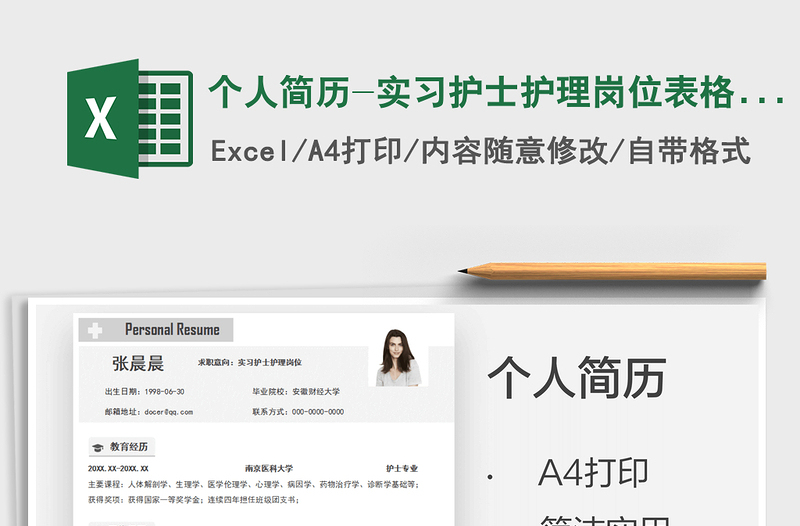Click the 20XX.XX-20XX.XX date range
The width and height of the screenshot is (800, 526).
(118, 468)
